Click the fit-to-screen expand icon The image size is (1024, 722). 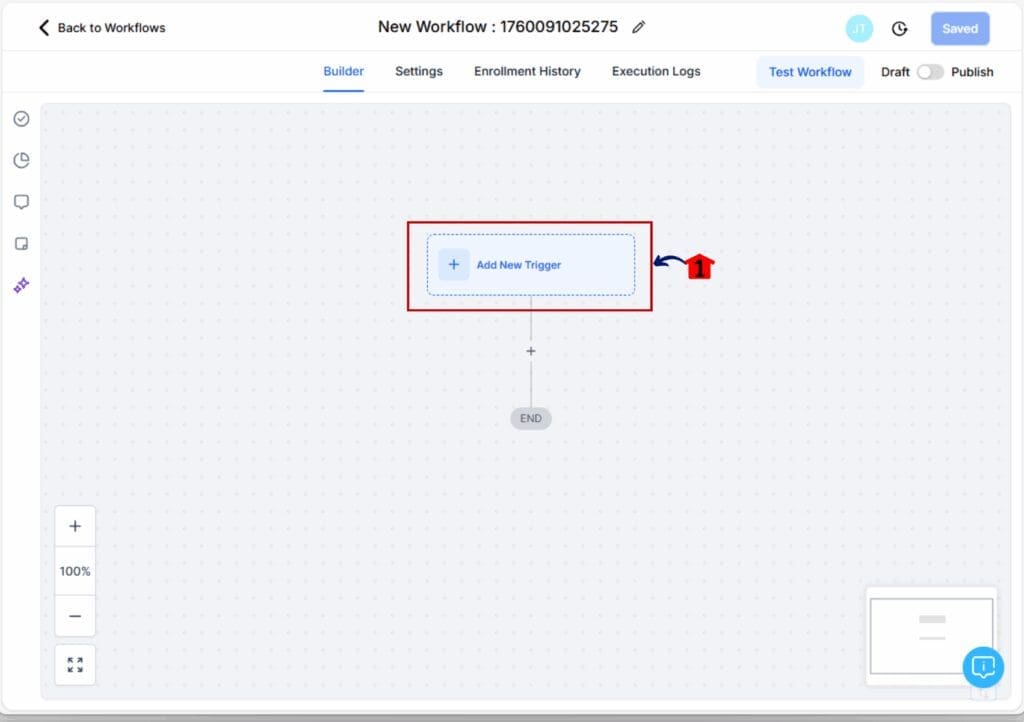75,664
